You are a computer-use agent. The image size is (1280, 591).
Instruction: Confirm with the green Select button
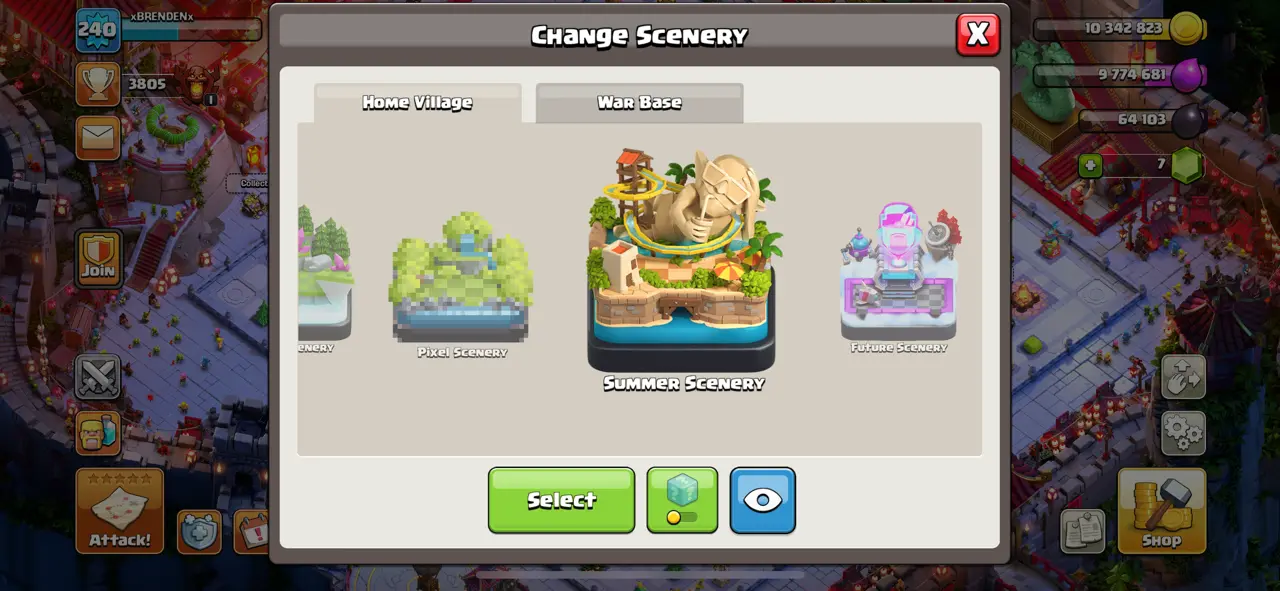point(561,500)
